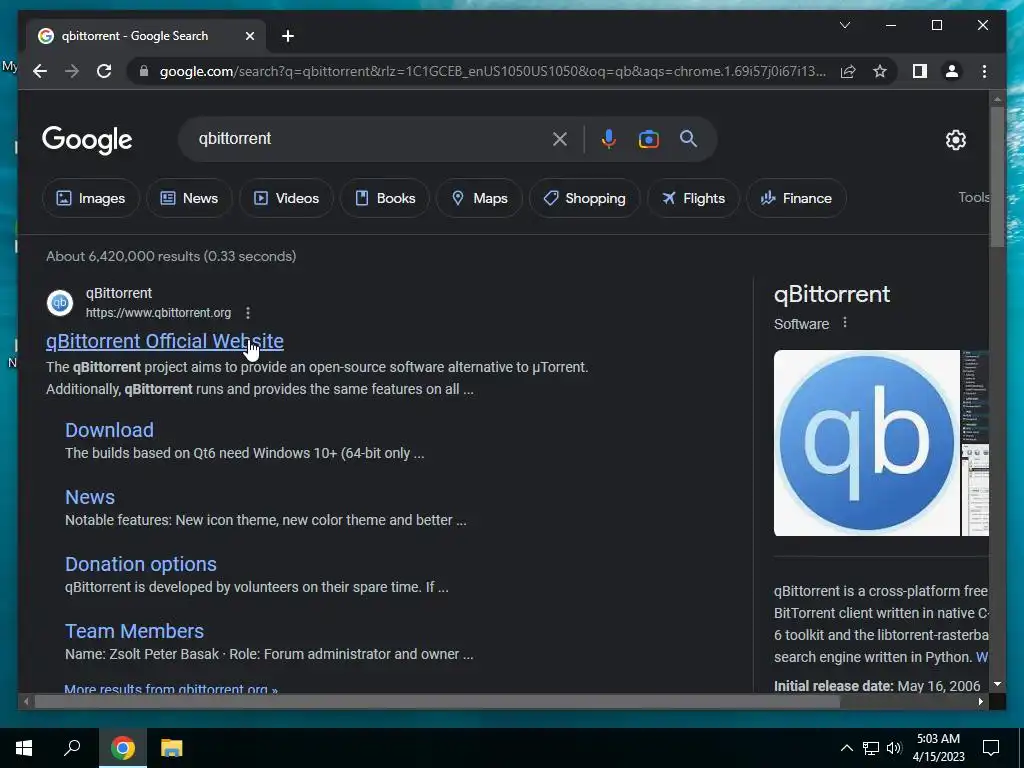Click the qBittorrent site favicon in result
This screenshot has width=1024, height=768.
[x=59, y=303]
